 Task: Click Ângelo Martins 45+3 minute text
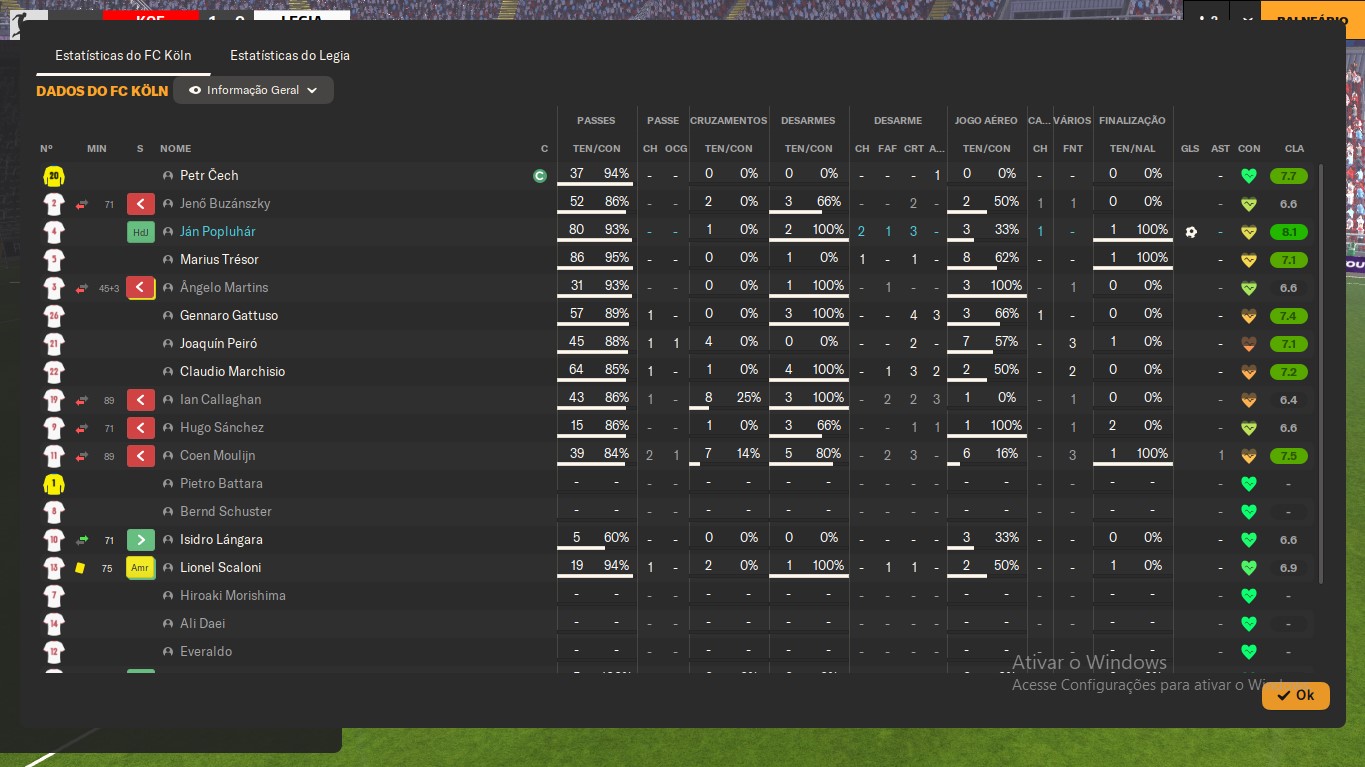pos(109,289)
